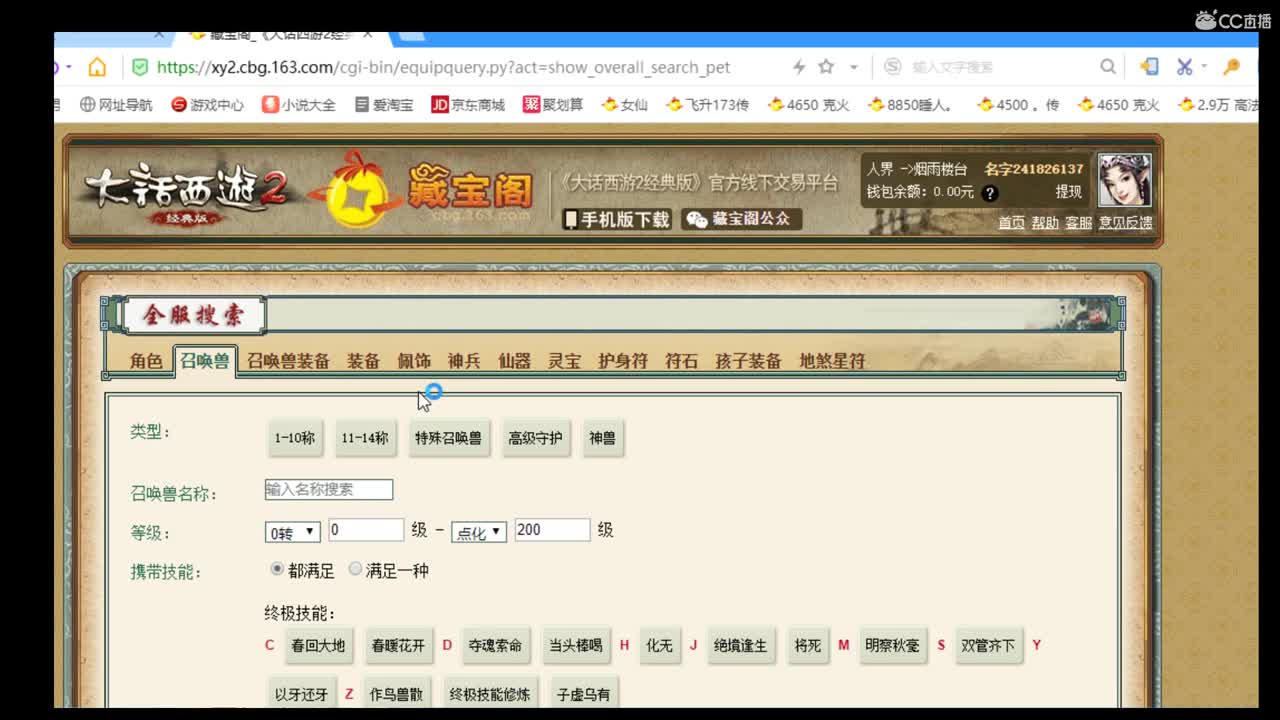1280x720 pixels.
Task: Switch to the 仙器 tab
Action: 514,361
